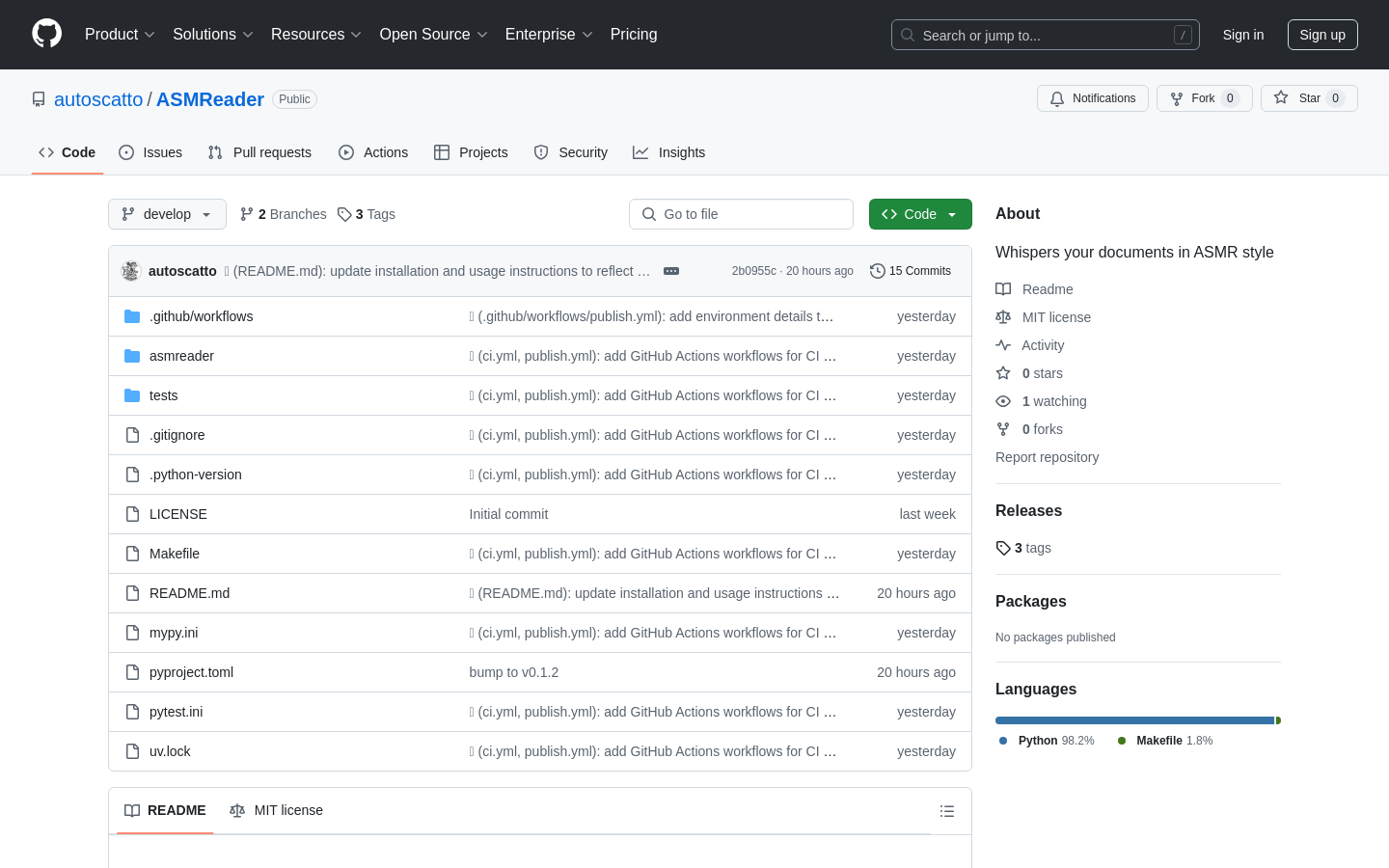The image size is (1389, 868).
Task: Click the Sign up button
Action: pos(1322,35)
